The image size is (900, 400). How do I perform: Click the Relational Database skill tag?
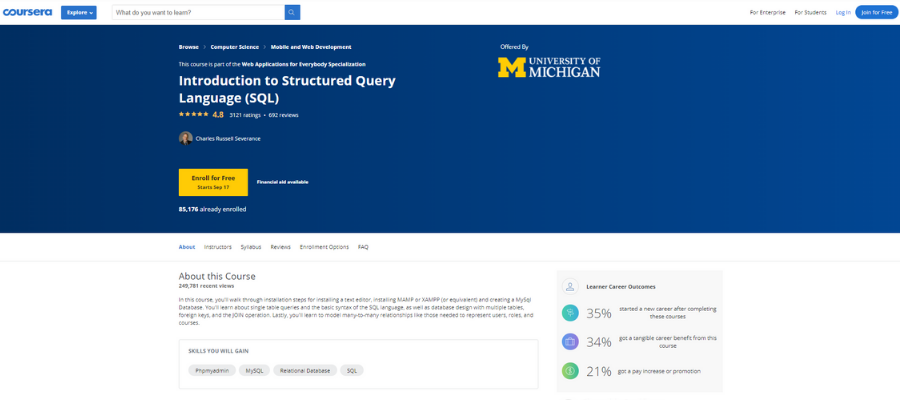tap(305, 371)
